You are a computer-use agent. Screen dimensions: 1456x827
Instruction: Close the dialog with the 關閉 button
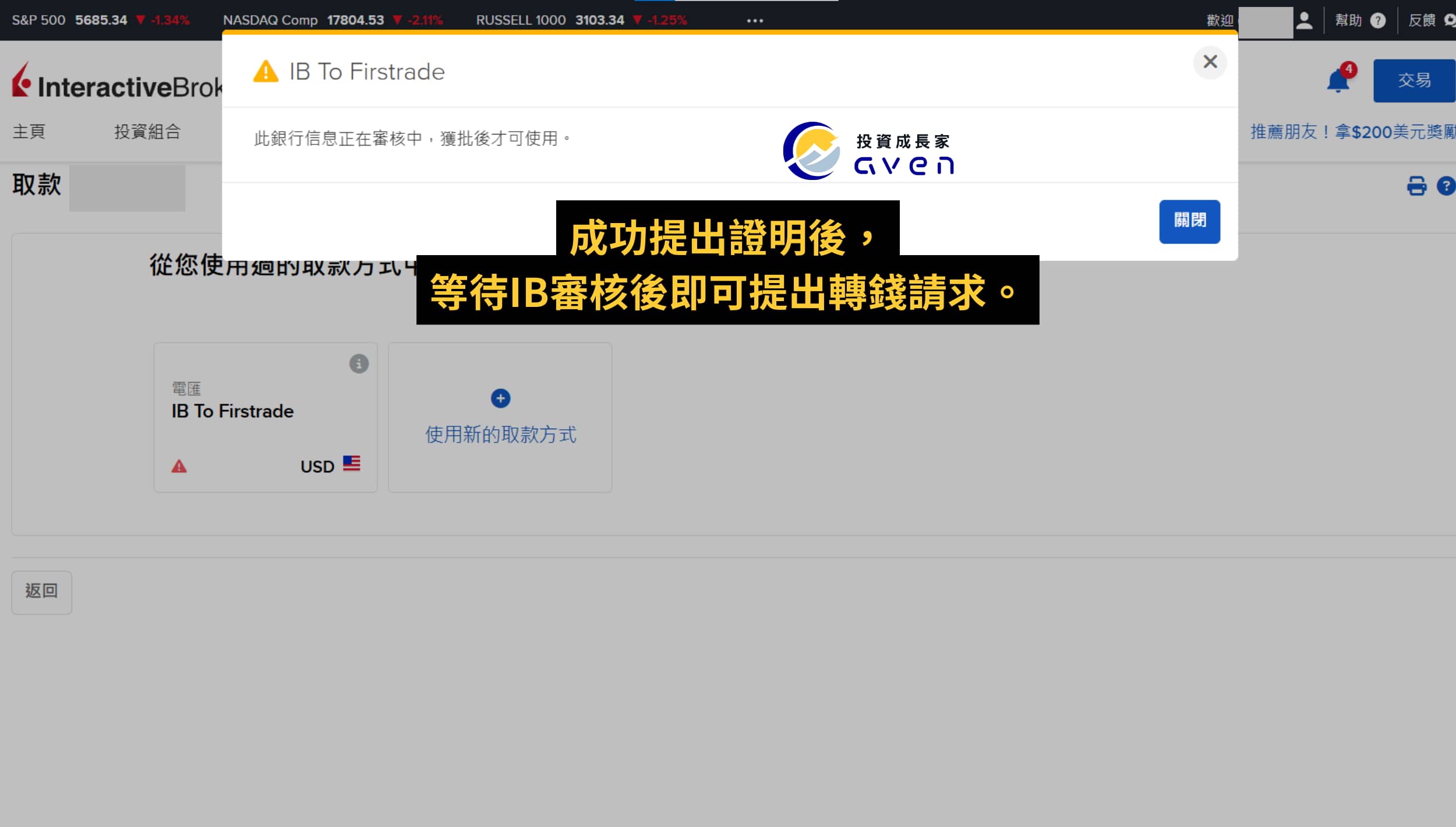(x=1190, y=221)
